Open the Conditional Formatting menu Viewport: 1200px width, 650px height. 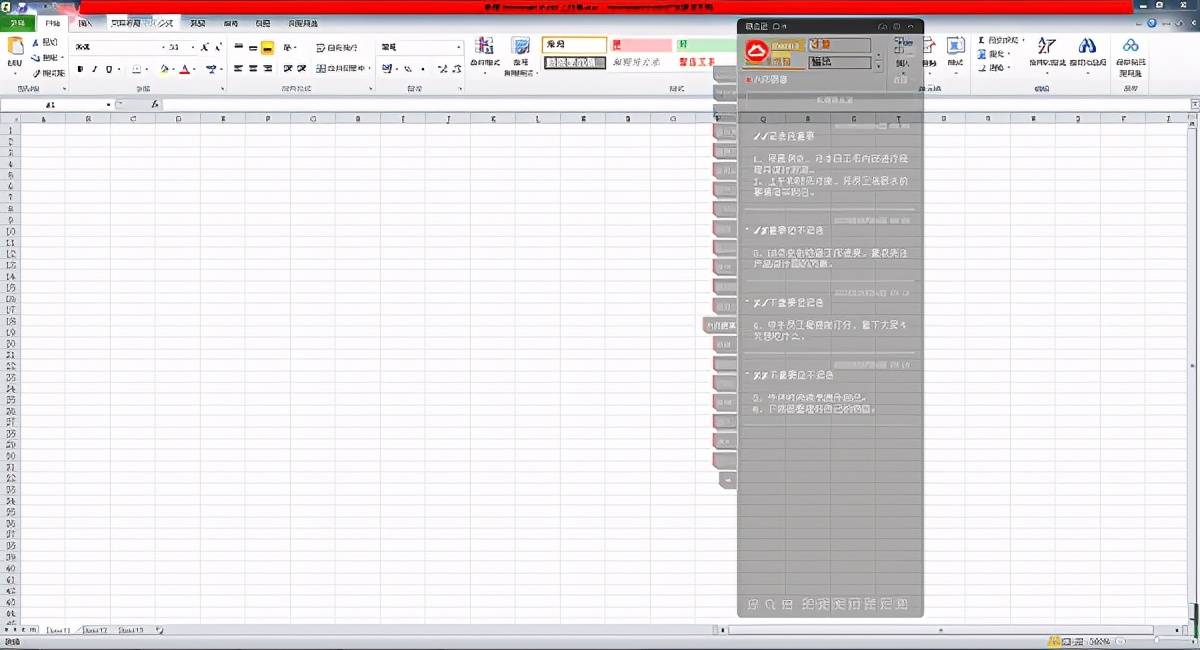pos(485,56)
